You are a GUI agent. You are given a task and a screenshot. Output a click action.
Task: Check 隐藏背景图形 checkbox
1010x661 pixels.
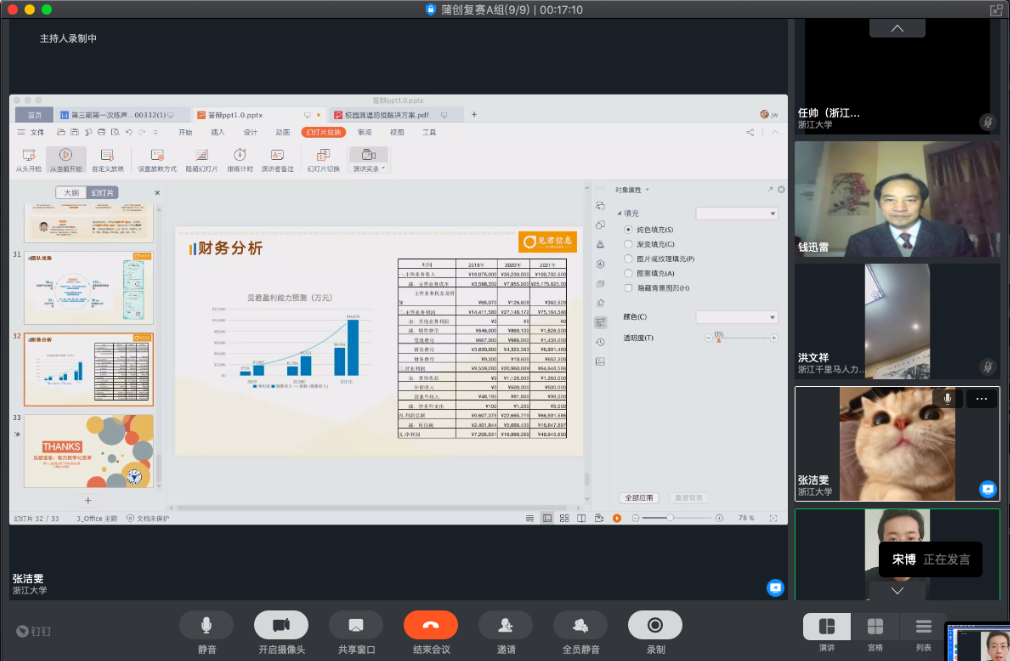point(628,288)
